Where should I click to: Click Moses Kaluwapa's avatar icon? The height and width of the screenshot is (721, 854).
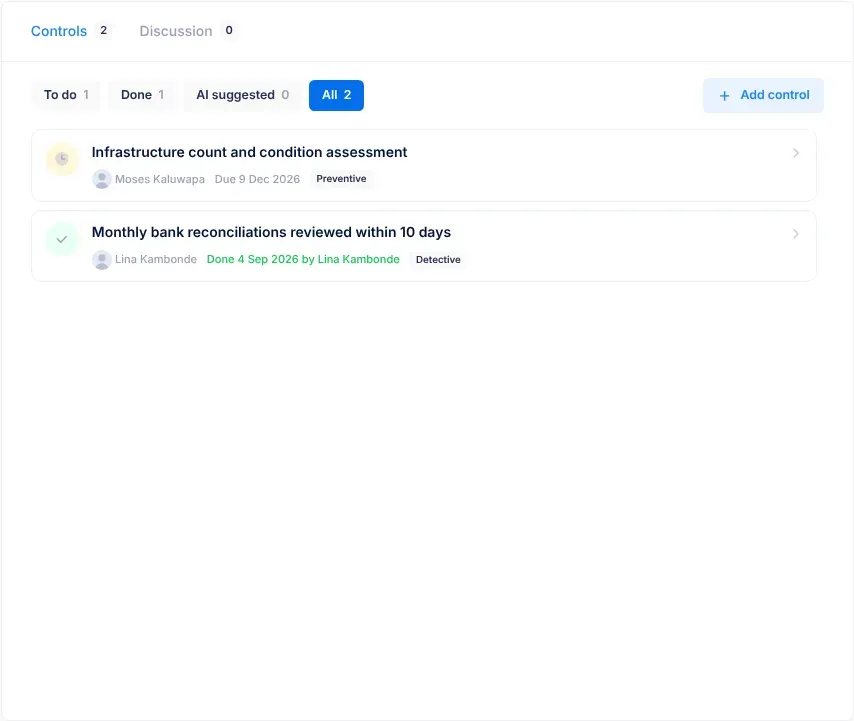(102, 179)
